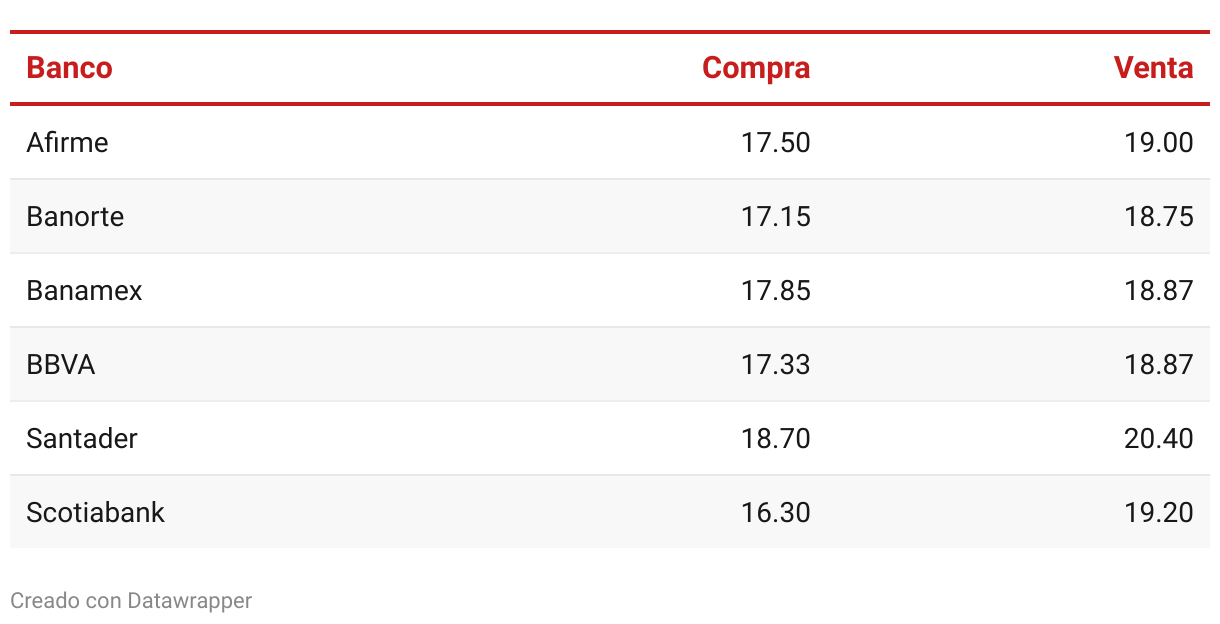
Task: Click the Compra column header
Action: pos(756,68)
